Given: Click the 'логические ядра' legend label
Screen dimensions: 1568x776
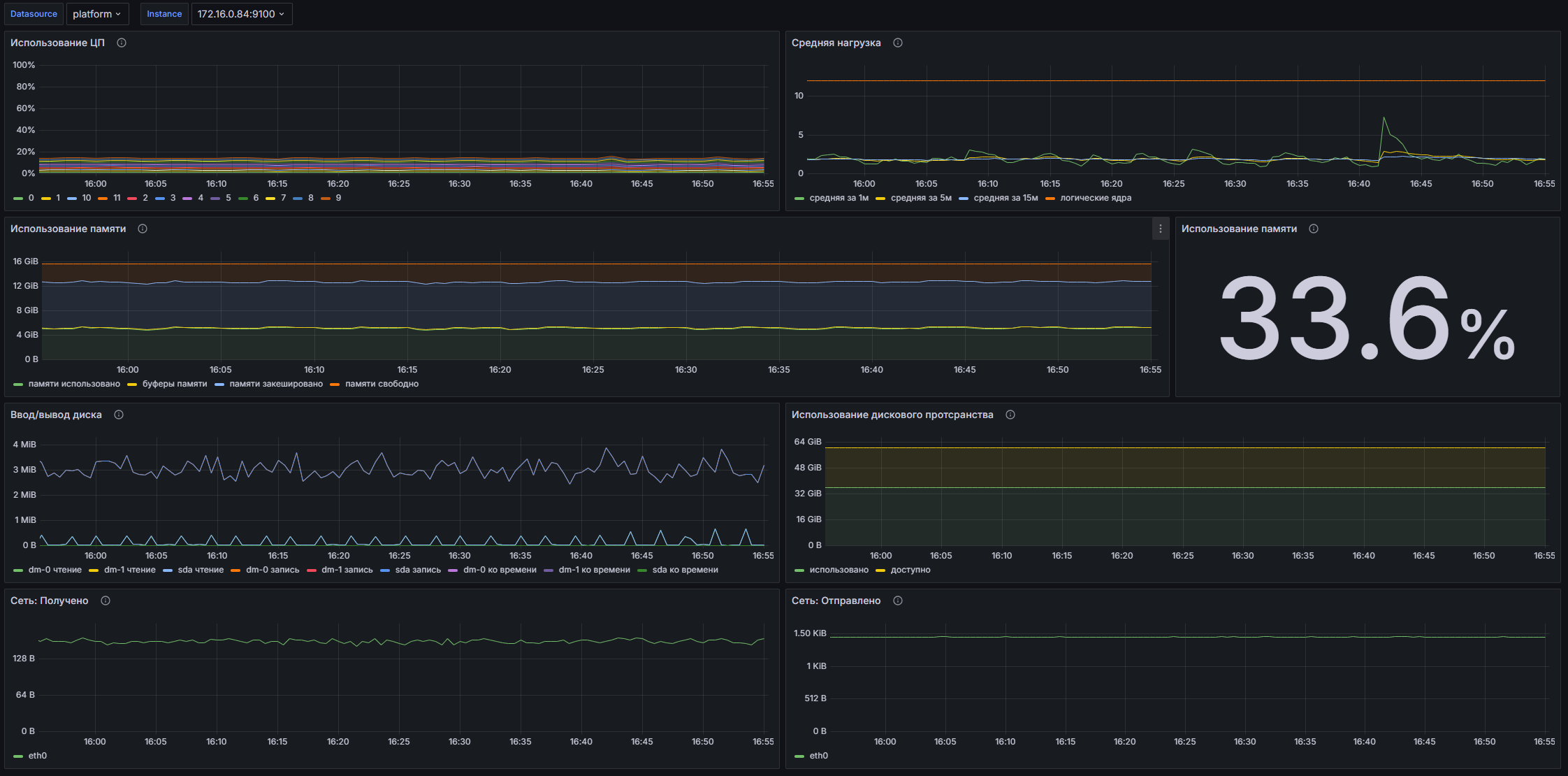Looking at the screenshot, I should (1095, 198).
